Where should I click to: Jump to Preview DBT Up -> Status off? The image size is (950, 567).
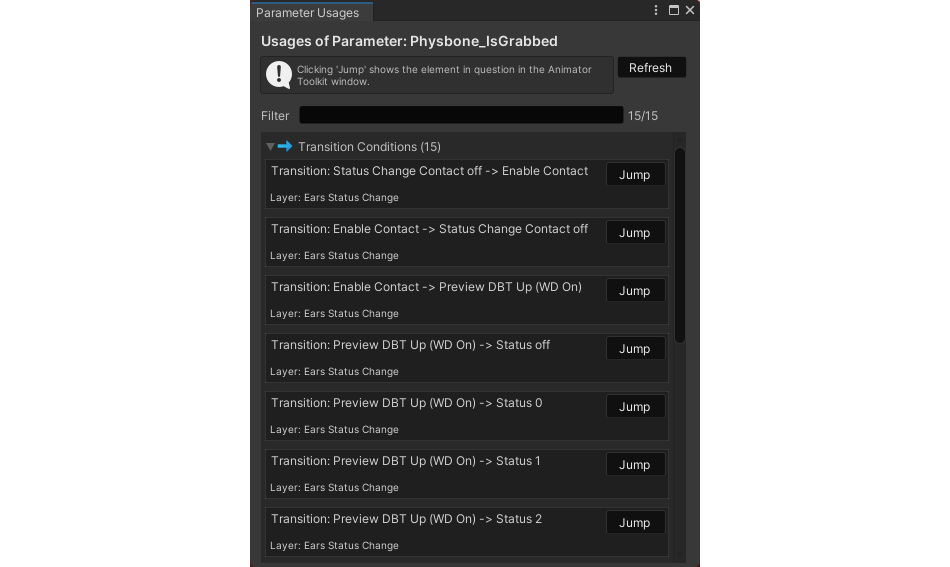635,349
